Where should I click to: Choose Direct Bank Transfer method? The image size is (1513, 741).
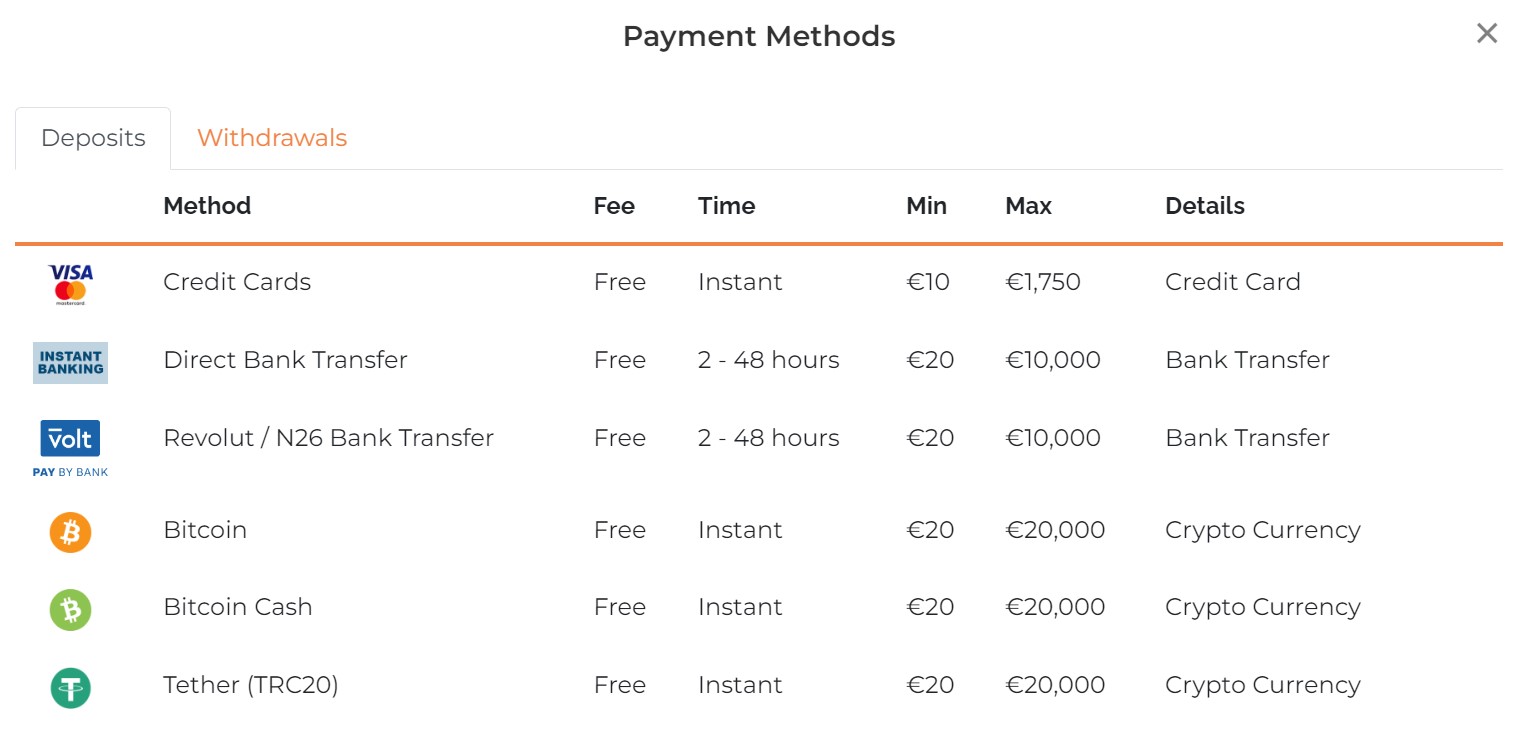pos(285,360)
